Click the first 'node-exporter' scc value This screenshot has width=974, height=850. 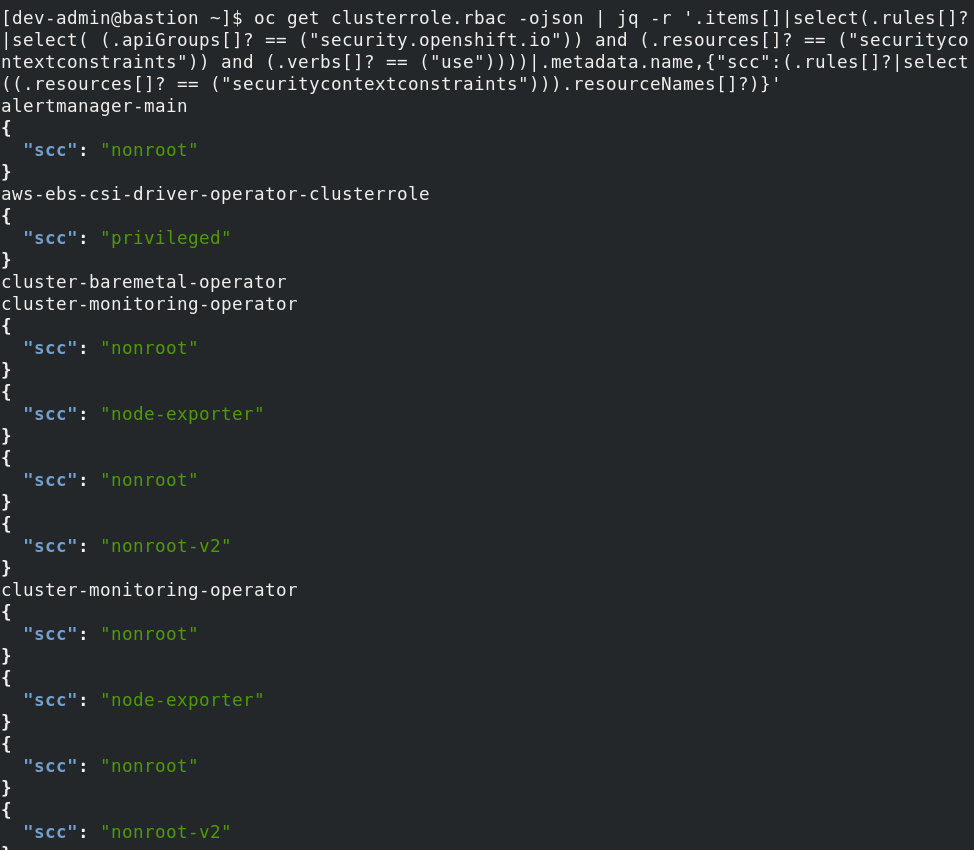182,414
